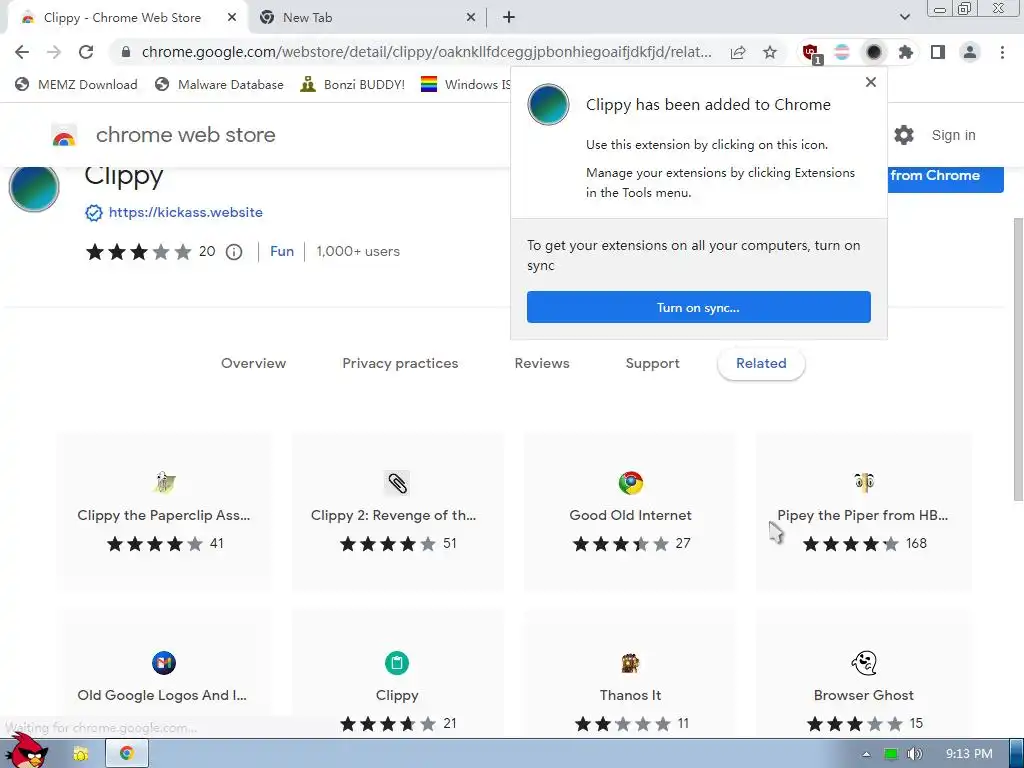Click the Sign in link

click(953, 135)
